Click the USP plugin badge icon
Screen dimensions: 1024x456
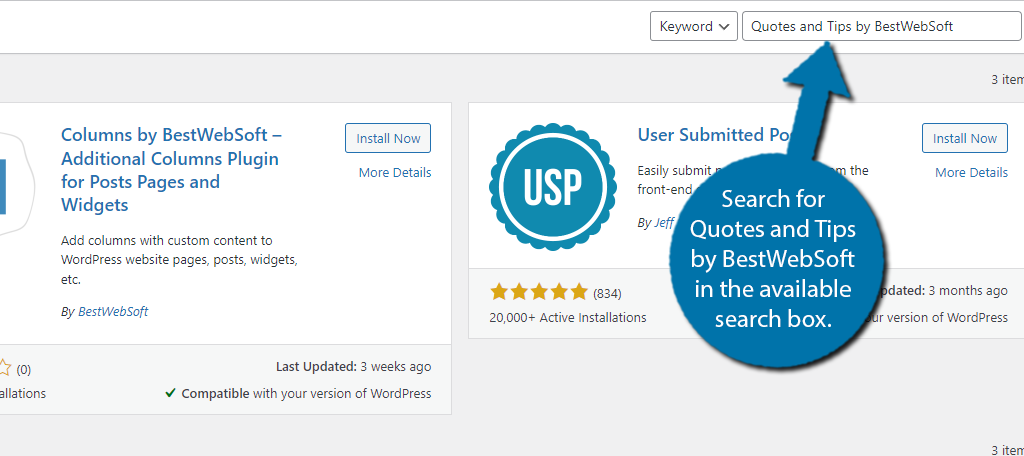[x=552, y=187]
